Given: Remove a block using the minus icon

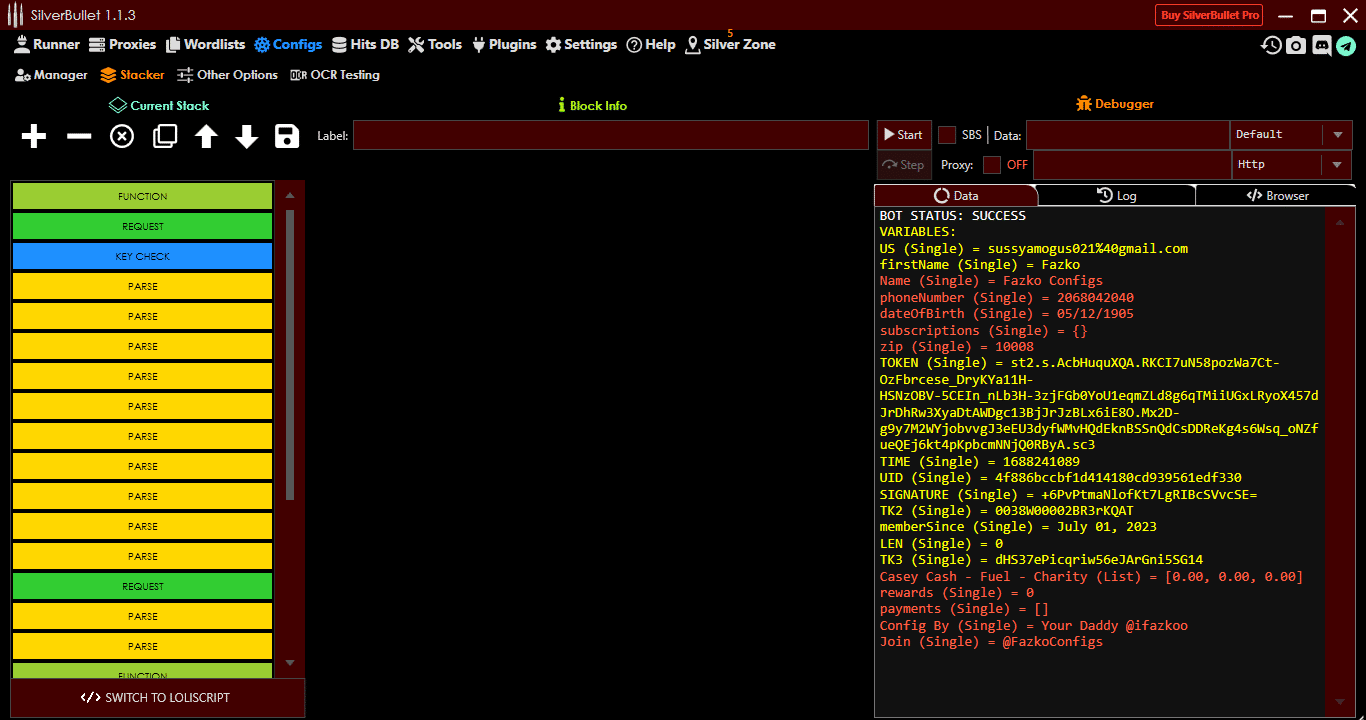Looking at the screenshot, I should click(78, 136).
